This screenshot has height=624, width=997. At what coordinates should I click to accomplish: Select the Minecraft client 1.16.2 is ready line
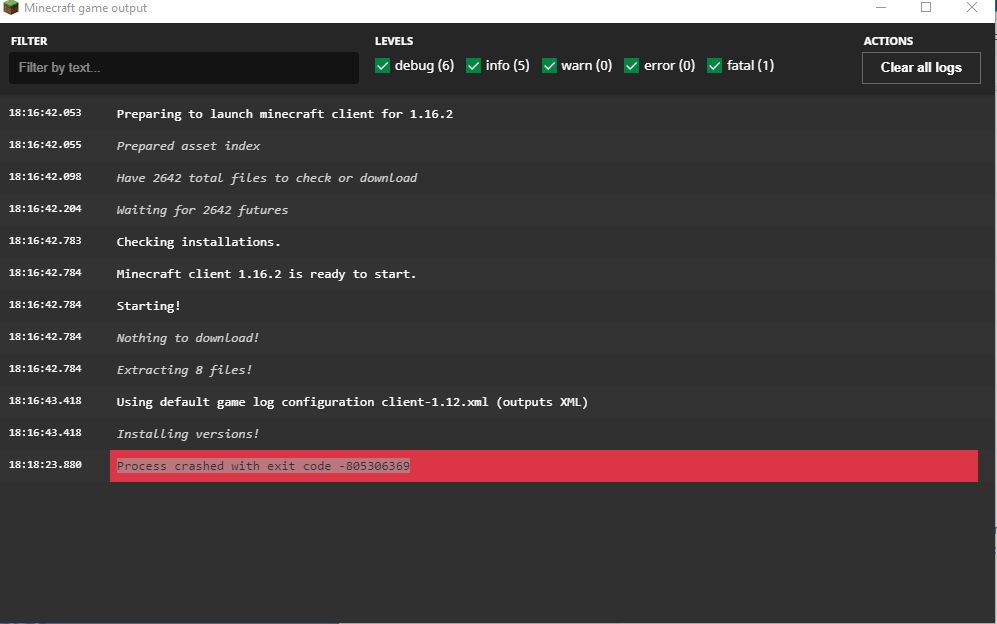click(x=266, y=274)
